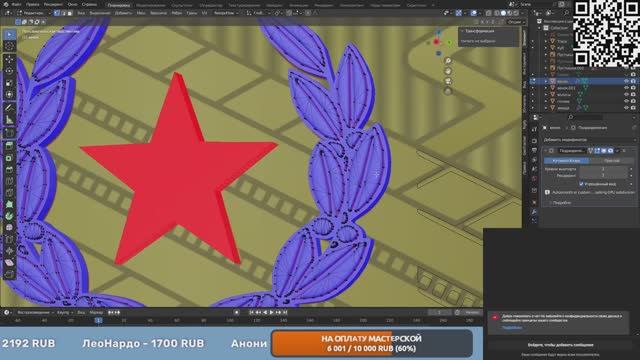This screenshot has width=640, height=360.
Task: Open the Справка menu
Action: pyautogui.click(x=89, y=4)
